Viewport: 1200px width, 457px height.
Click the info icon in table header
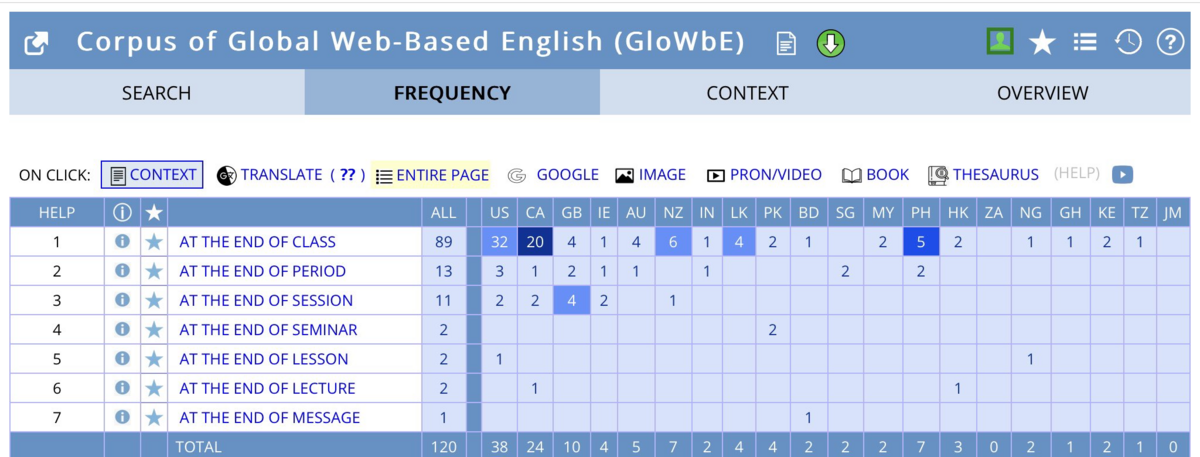(x=122, y=212)
